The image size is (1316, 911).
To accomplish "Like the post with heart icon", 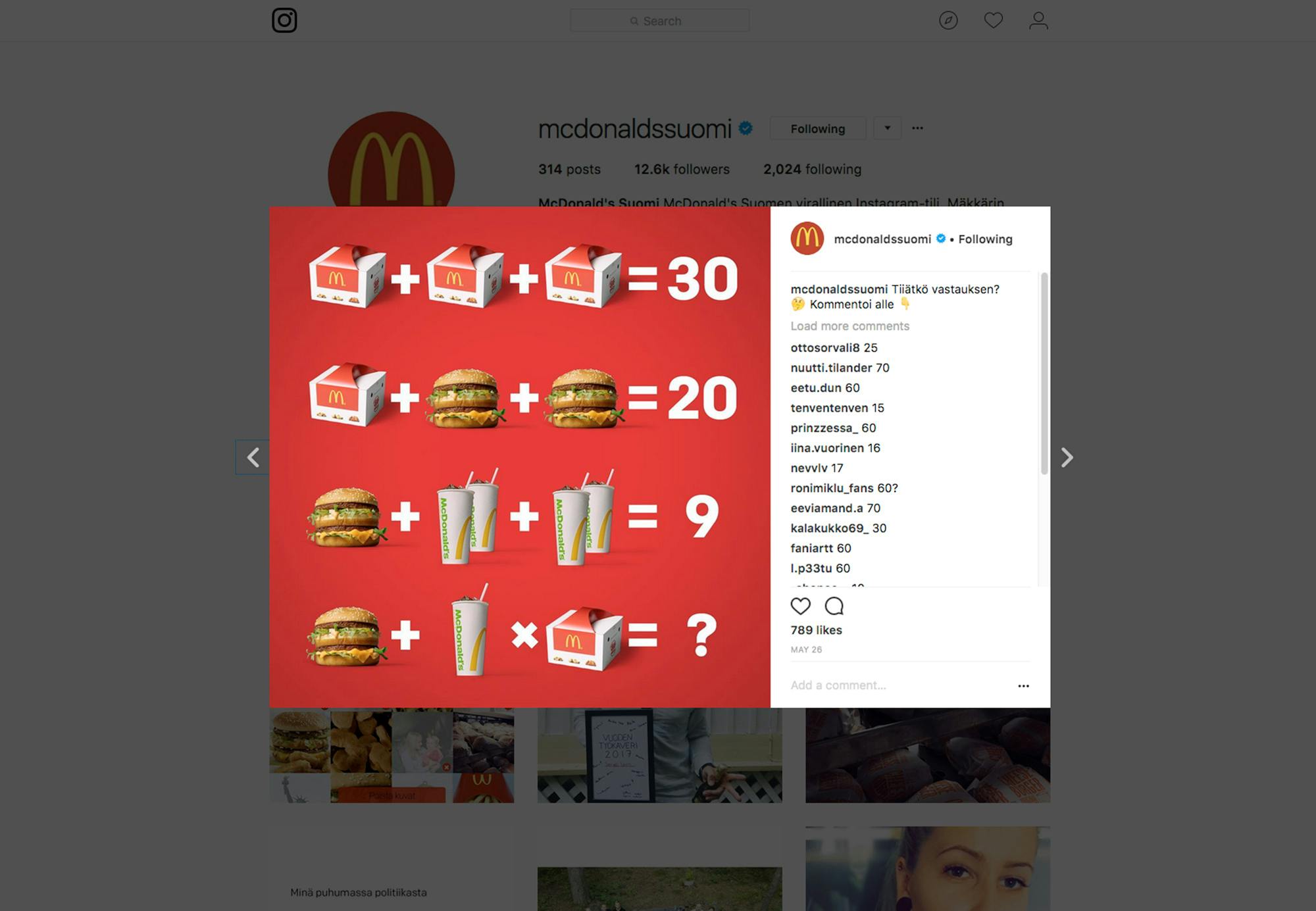I will (x=800, y=606).
